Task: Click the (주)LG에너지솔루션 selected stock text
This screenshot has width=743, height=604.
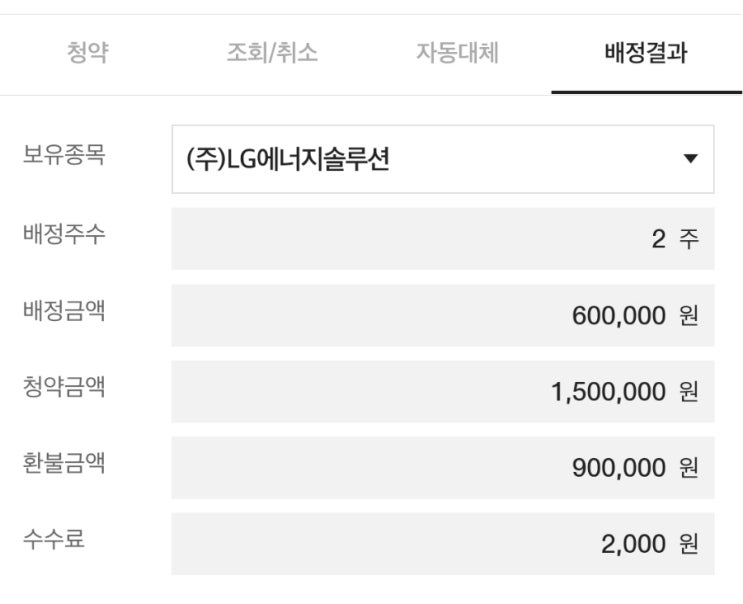Action: point(288,159)
